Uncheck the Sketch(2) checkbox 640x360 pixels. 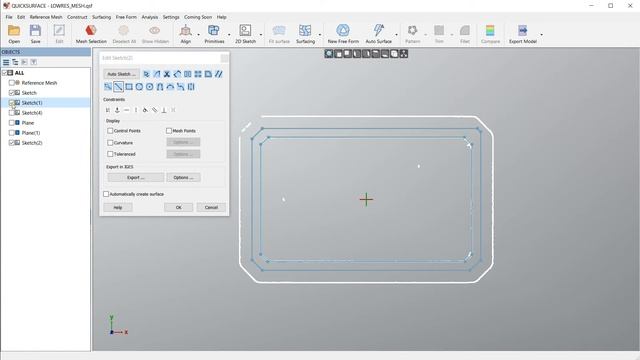coord(12,142)
